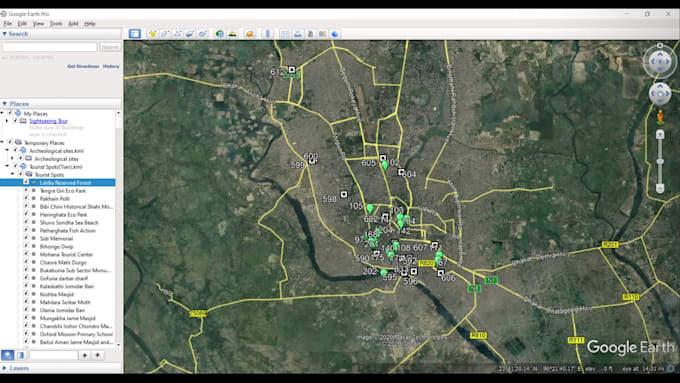Image resolution: width=680 pixels, height=383 pixels.
Task: Click the placemark square labeled 612
Action: tap(292, 69)
